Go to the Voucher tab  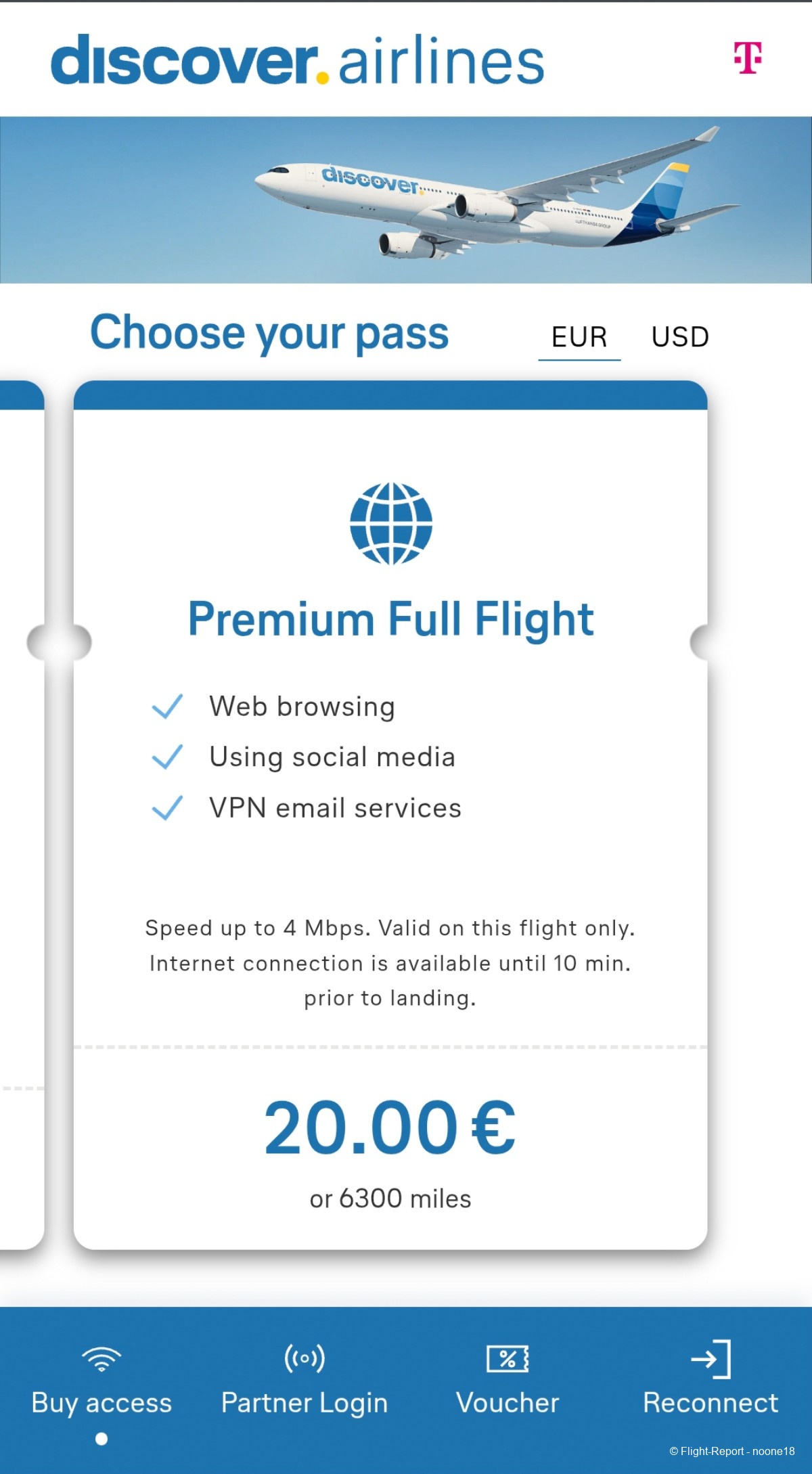pos(507,1403)
